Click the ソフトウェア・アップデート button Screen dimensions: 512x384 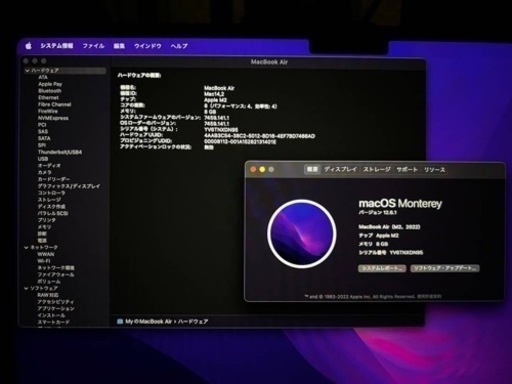point(445,268)
